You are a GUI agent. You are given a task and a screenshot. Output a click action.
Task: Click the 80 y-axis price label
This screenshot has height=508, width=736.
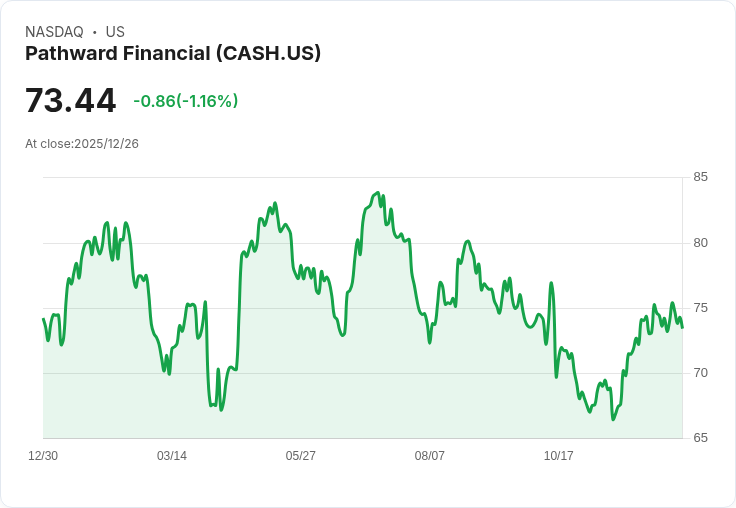pos(700,243)
